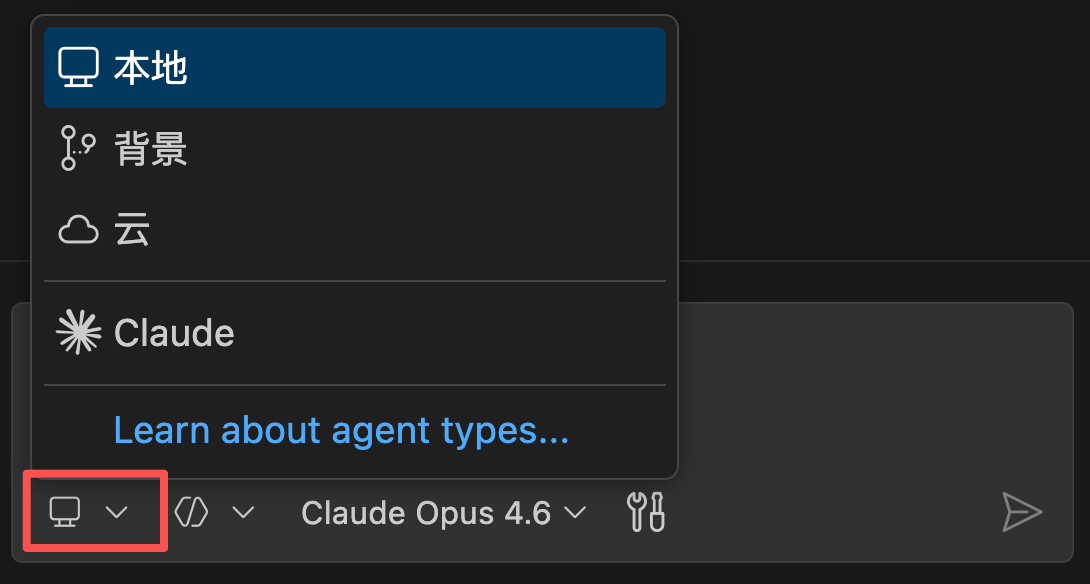Click the send message arrow icon
Screen dimensions: 1090x584
[x=1022, y=512]
